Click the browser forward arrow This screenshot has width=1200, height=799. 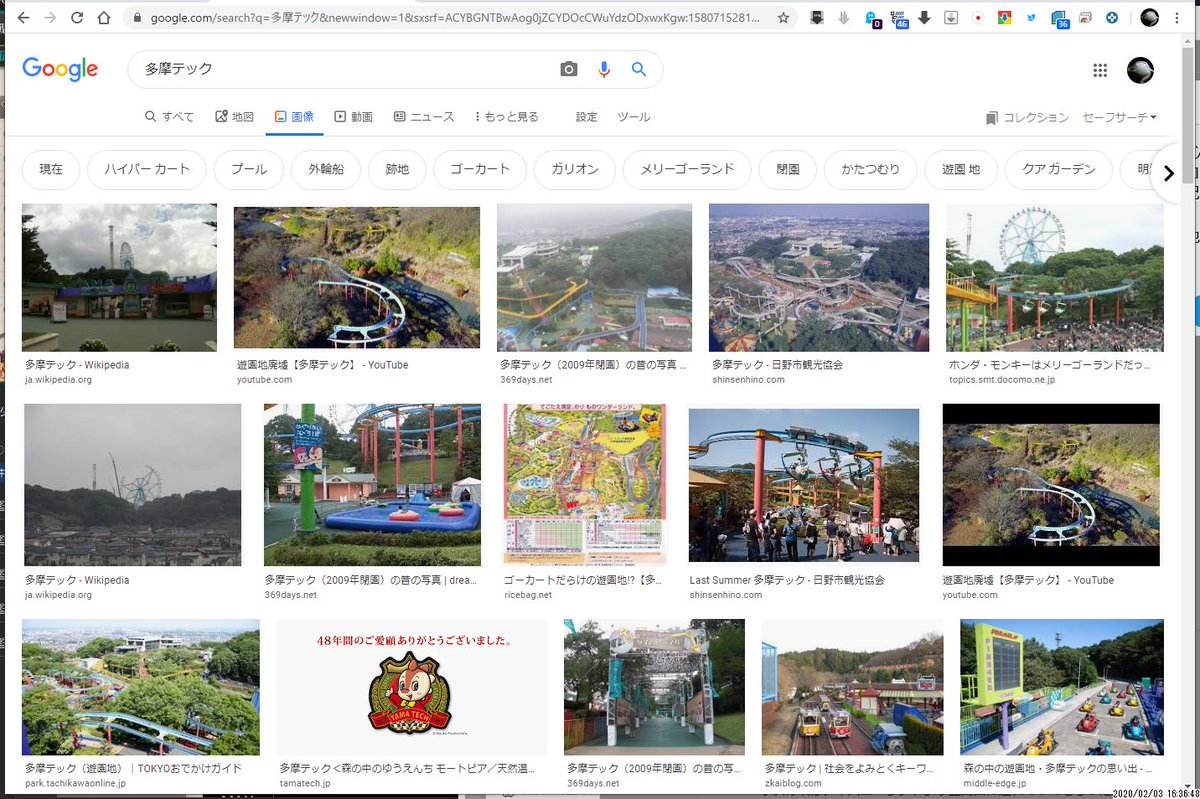pyautogui.click(x=50, y=18)
